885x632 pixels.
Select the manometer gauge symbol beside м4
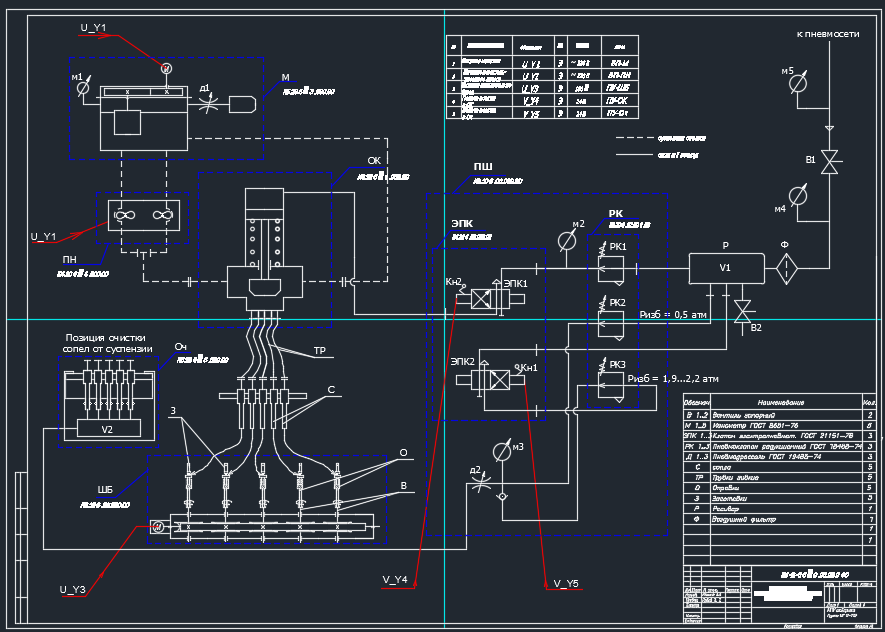pyautogui.click(x=798, y=195)
